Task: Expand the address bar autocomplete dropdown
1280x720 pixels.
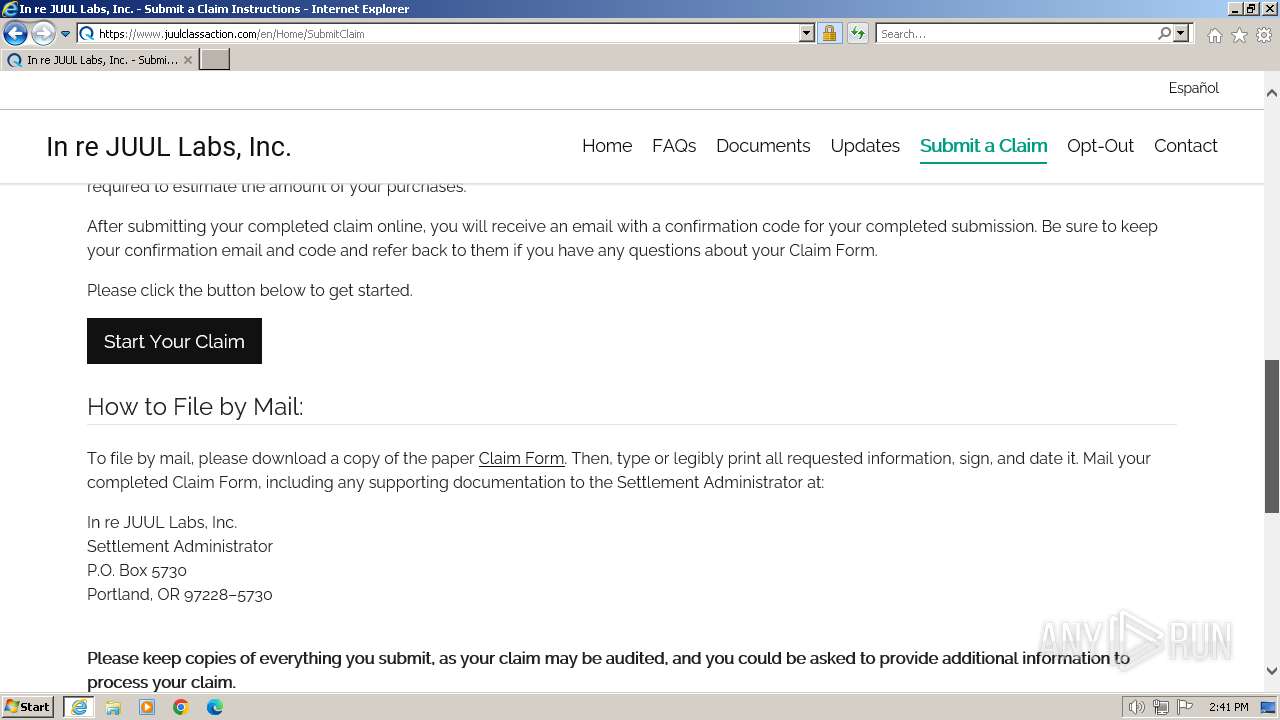Action: (807, 34)
